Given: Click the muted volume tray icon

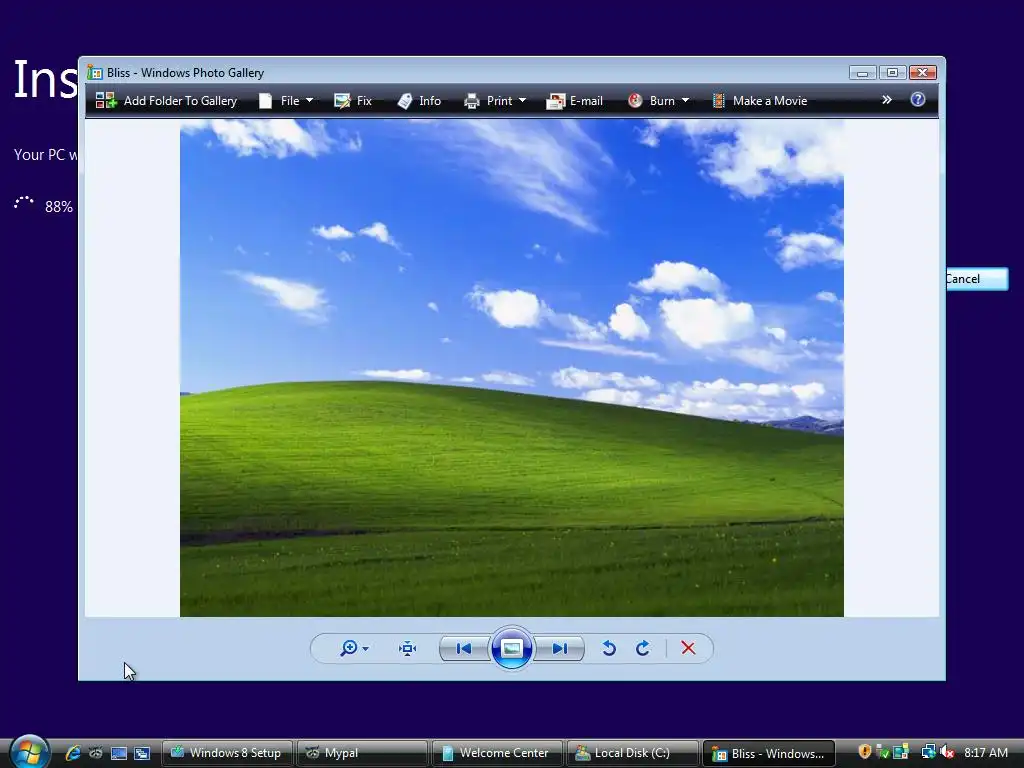Looking at the screenshot, I should click(947, 752).
